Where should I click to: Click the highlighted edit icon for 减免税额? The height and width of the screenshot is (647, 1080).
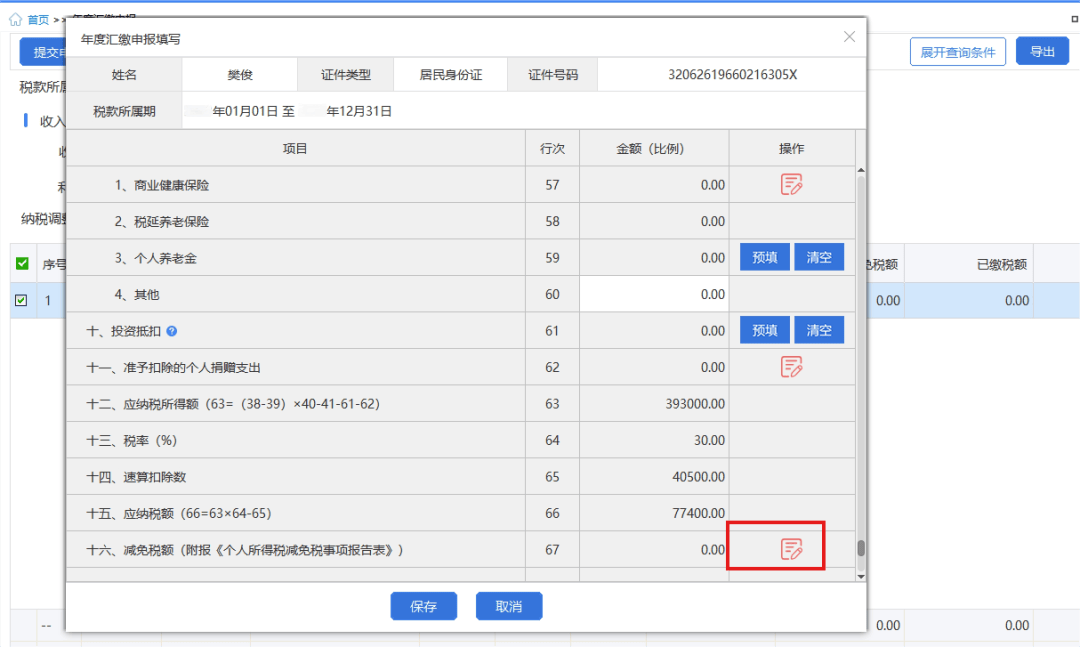coord(791,546)
